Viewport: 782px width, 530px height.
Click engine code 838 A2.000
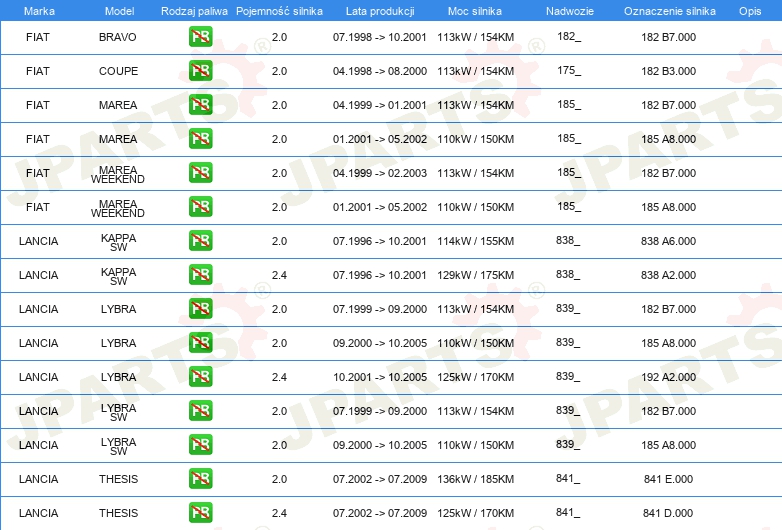tap(668, 275)
